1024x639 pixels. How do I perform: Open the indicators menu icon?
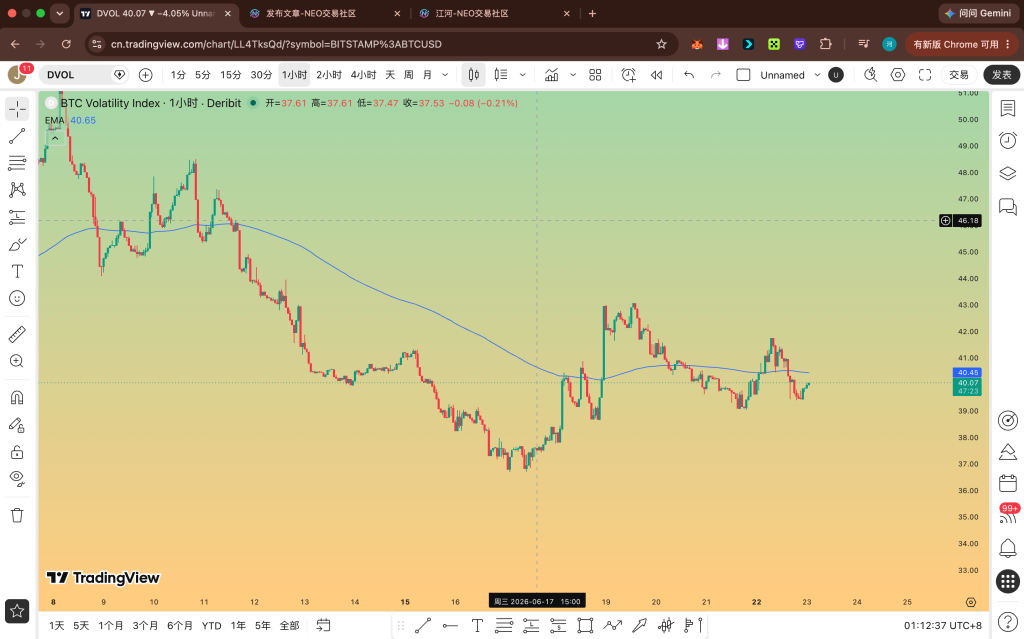pyautogui.click(x=552, y=75)
